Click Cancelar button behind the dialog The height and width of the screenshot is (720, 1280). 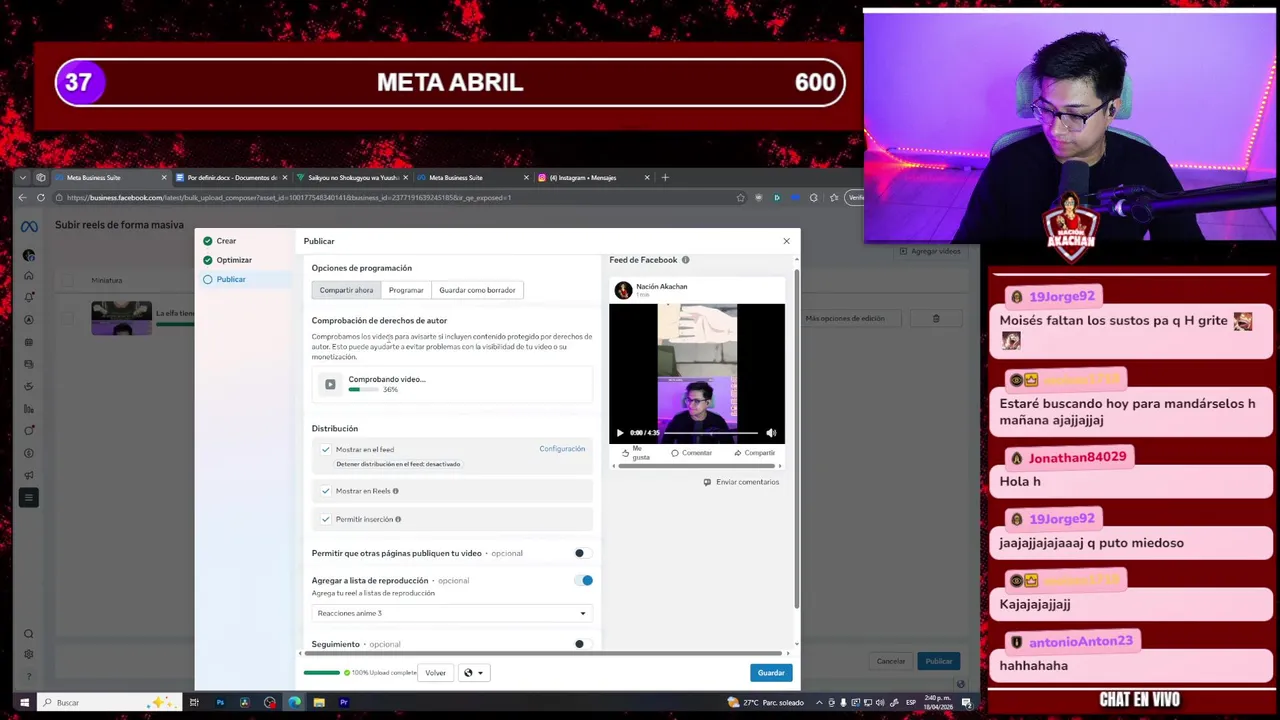point(890,661)
